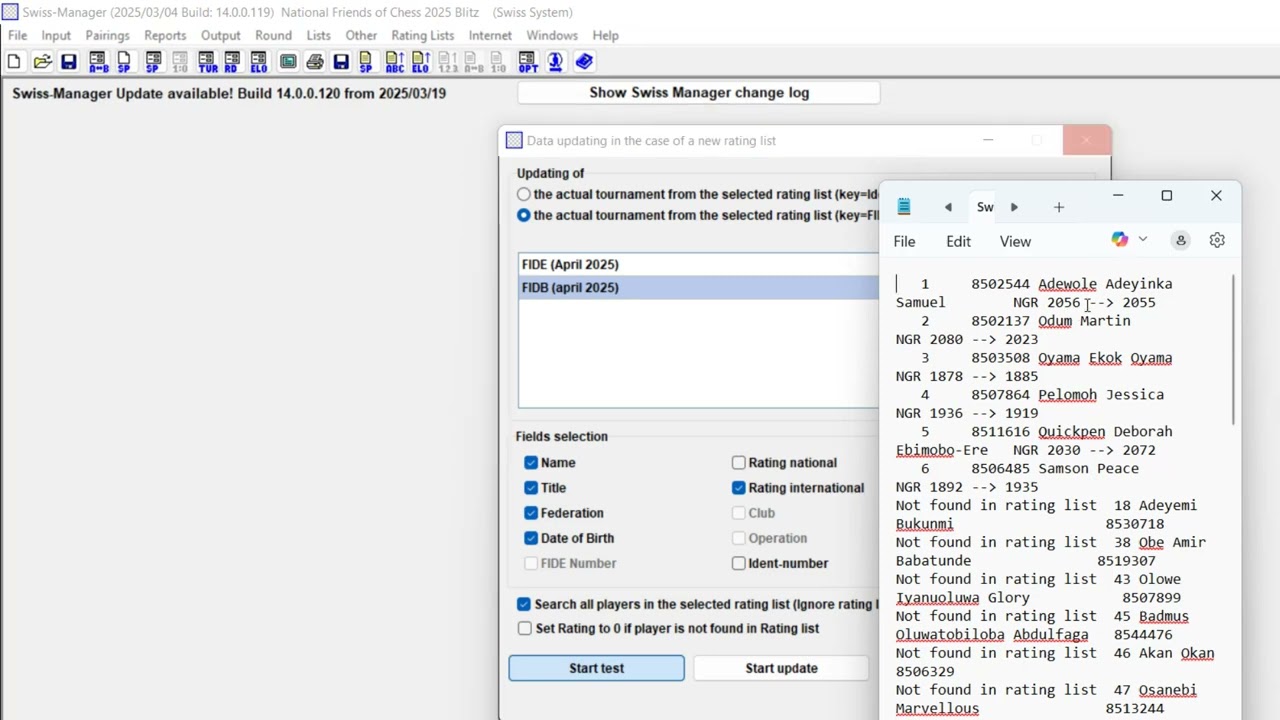Screen dimensions: 1280x720
Task: Open Notepad settings gear icon
Action: [1217, 240]
